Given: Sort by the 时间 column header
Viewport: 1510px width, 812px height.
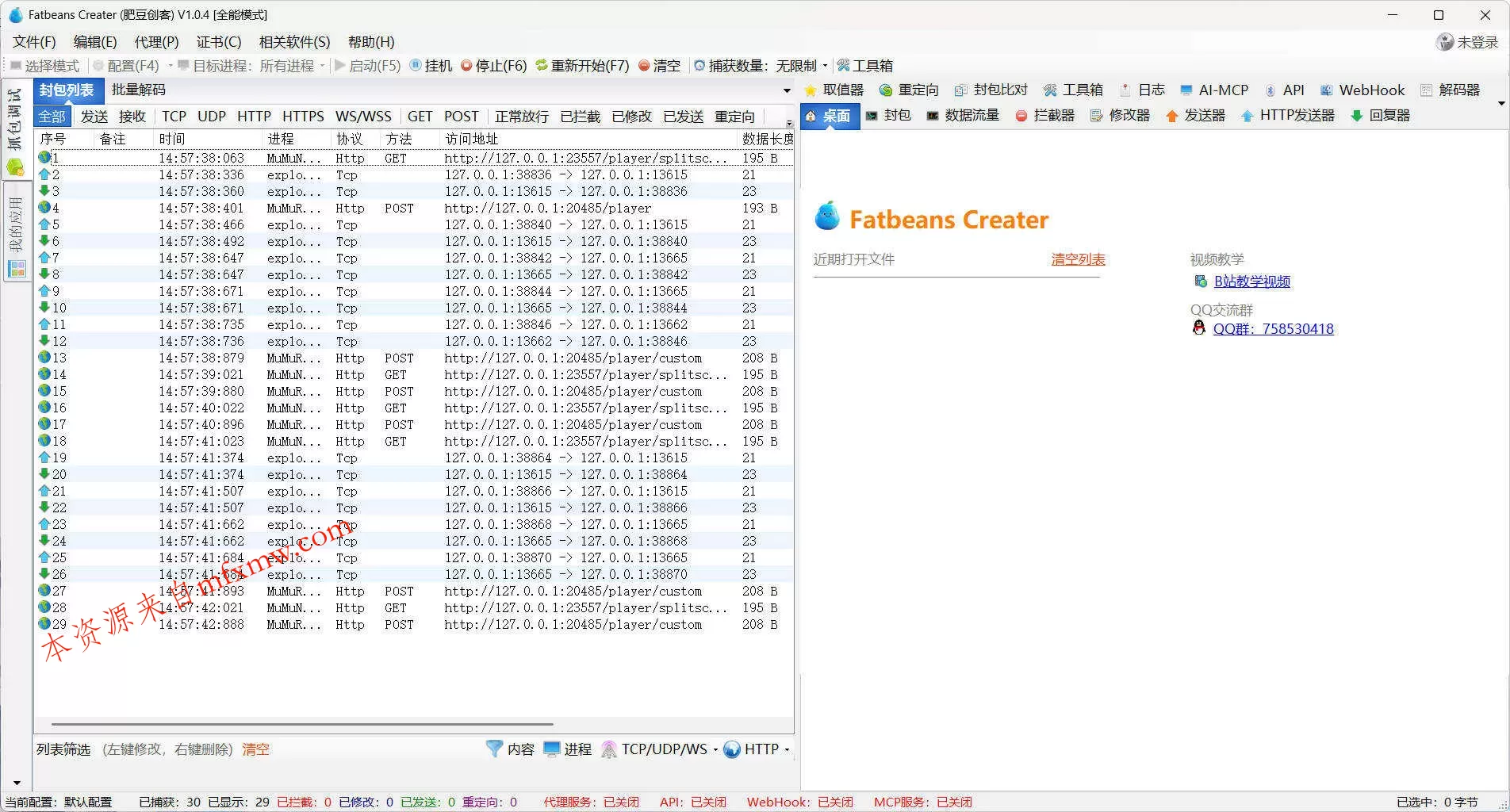Looking at the screenshot, I should tap(208, 139).
